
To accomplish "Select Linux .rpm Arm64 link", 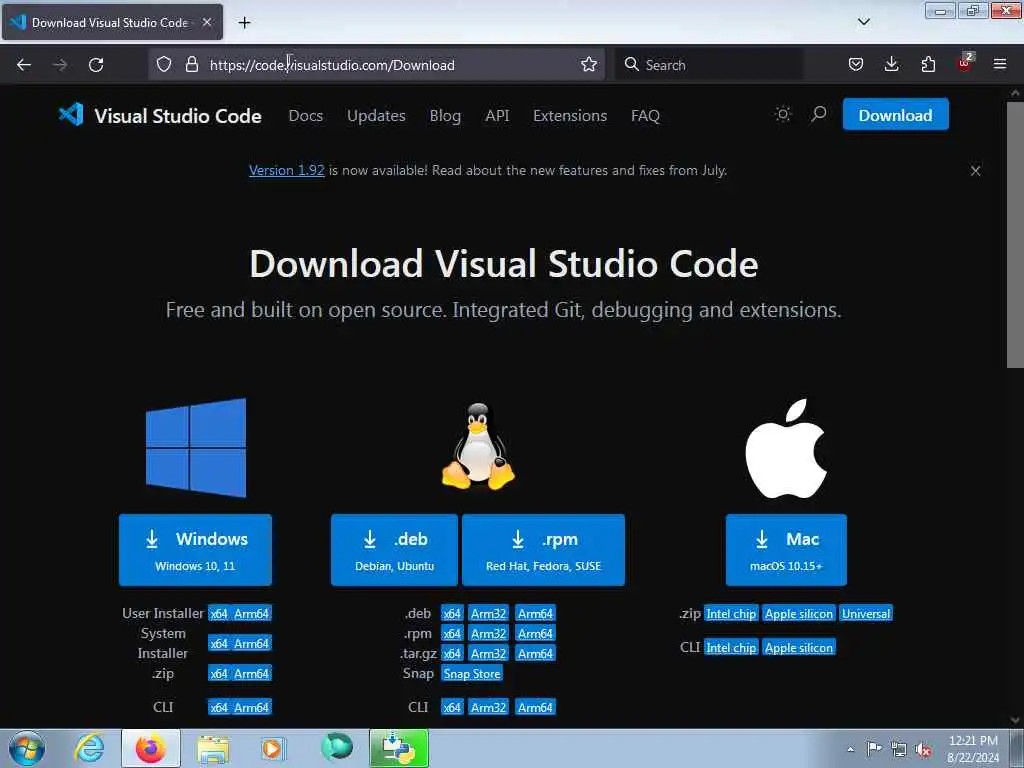I will tap(536, 634).
